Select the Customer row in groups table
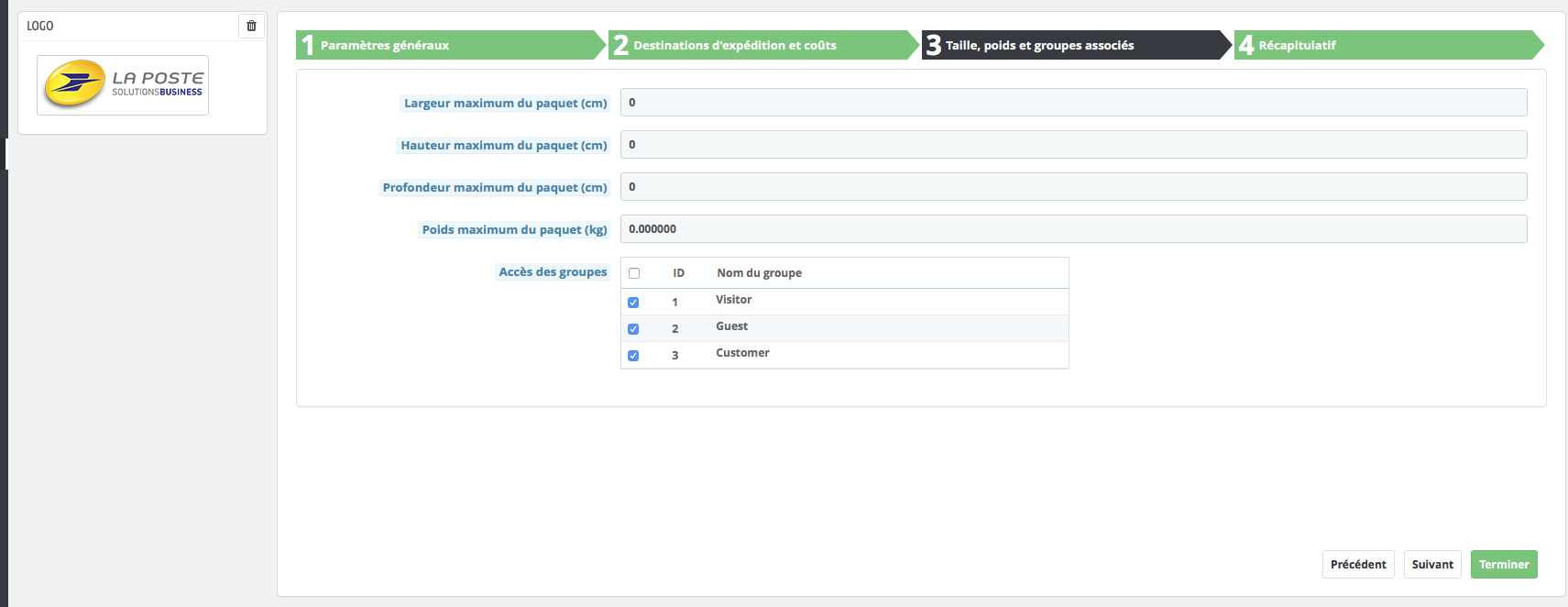The image size is (1568, 607). 845,355
